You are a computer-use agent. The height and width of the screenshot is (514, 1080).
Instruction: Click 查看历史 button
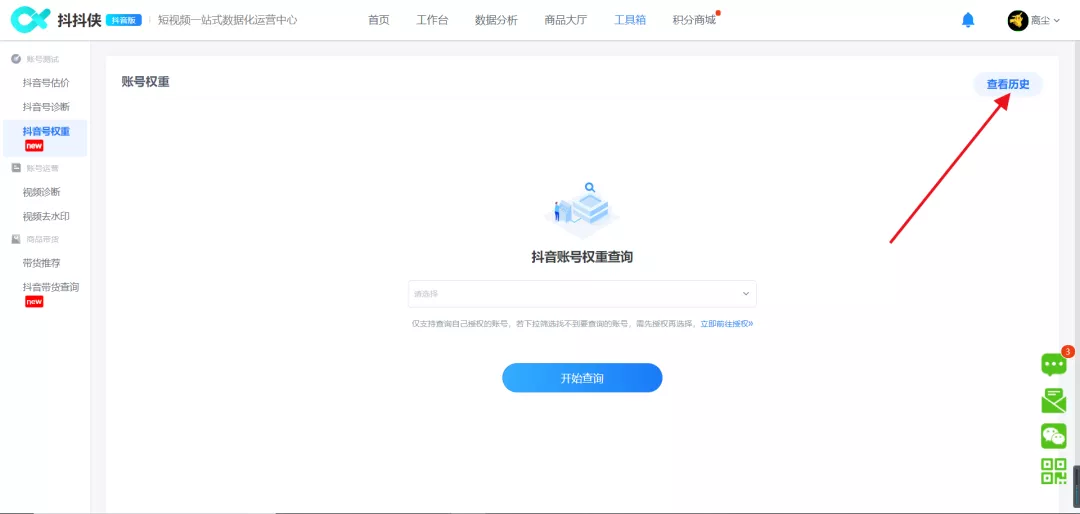(x=1008, y=85)
